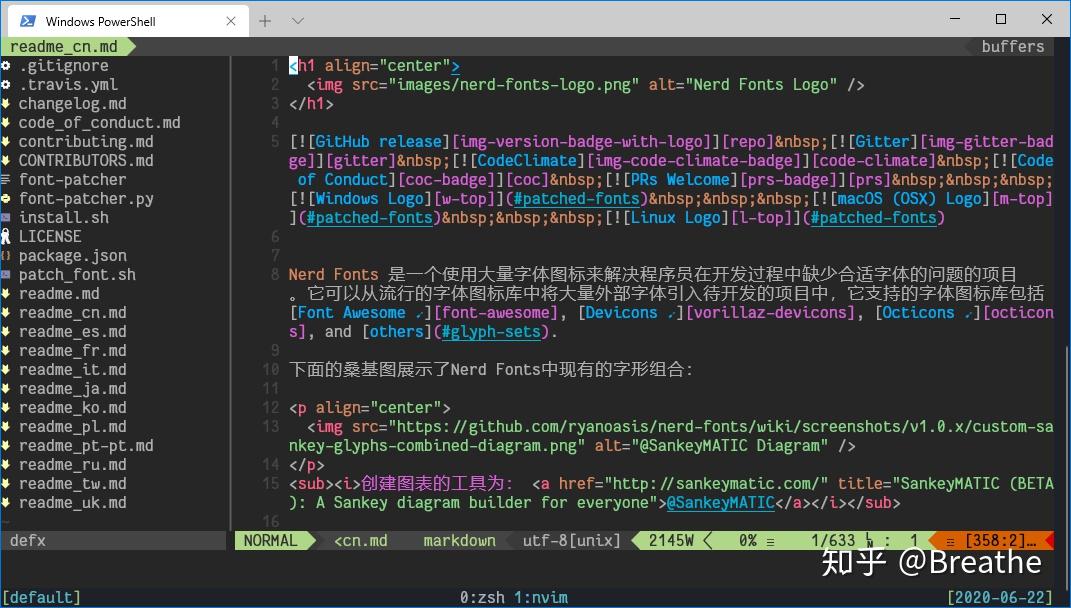Click the @SankeyMATIC hyperlink
Screen dimensions: 1071x608
click(721, 502)
